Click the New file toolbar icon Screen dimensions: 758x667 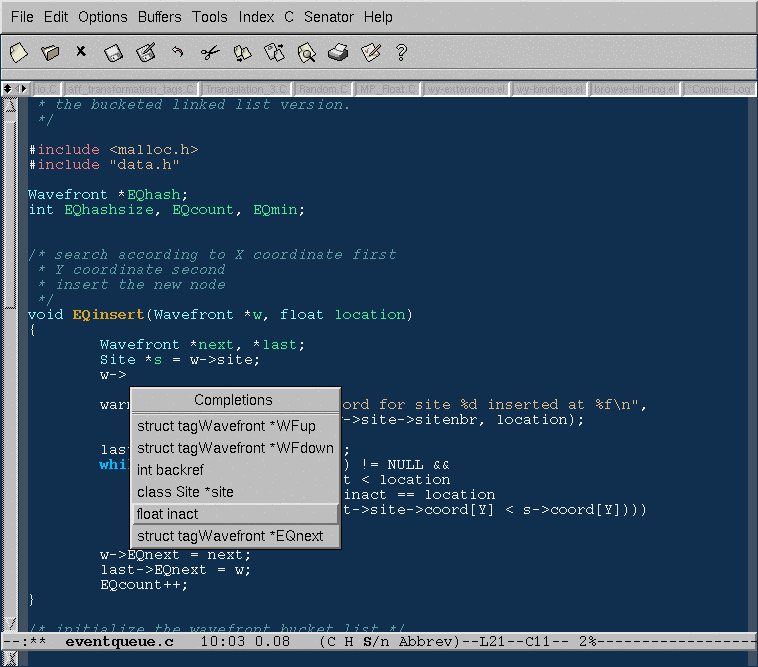(x=19, y=52)
